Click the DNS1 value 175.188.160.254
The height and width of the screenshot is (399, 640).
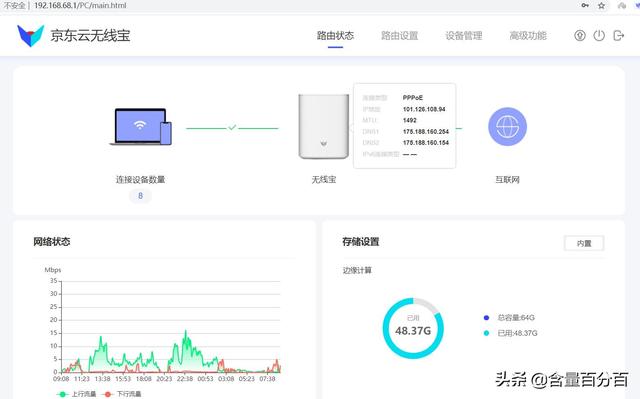(426, 132)
